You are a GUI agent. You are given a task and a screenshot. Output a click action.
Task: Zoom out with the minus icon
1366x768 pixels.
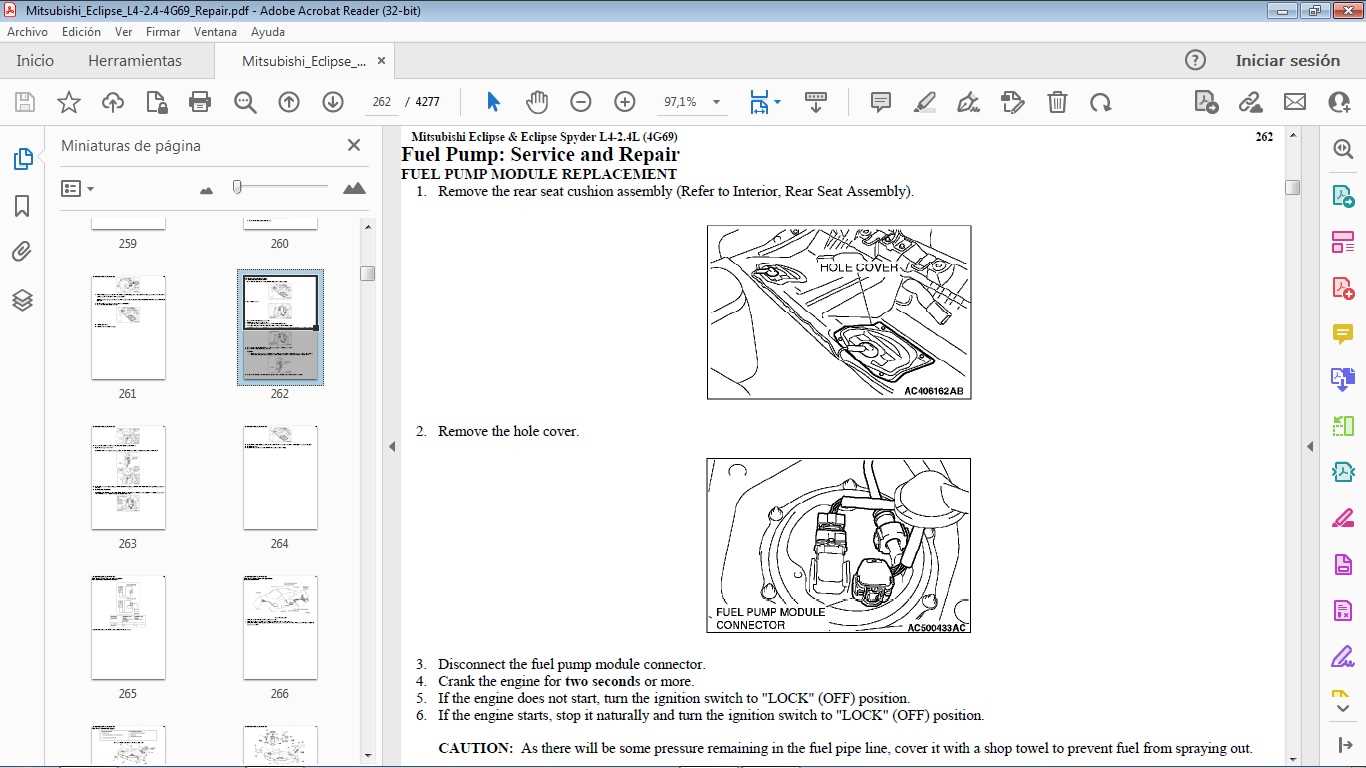pos(581,102)
